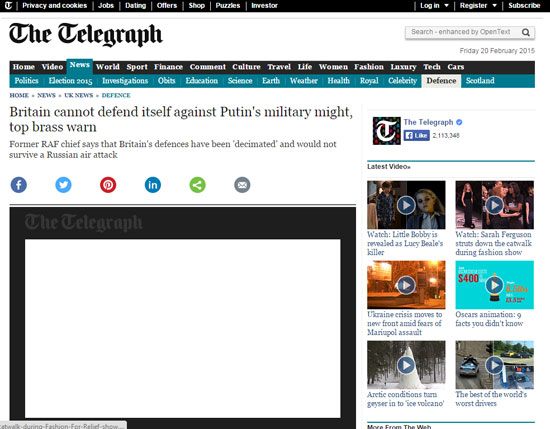Select Education in submenu
The image size is (550, 429).
[x=202, y=81]
